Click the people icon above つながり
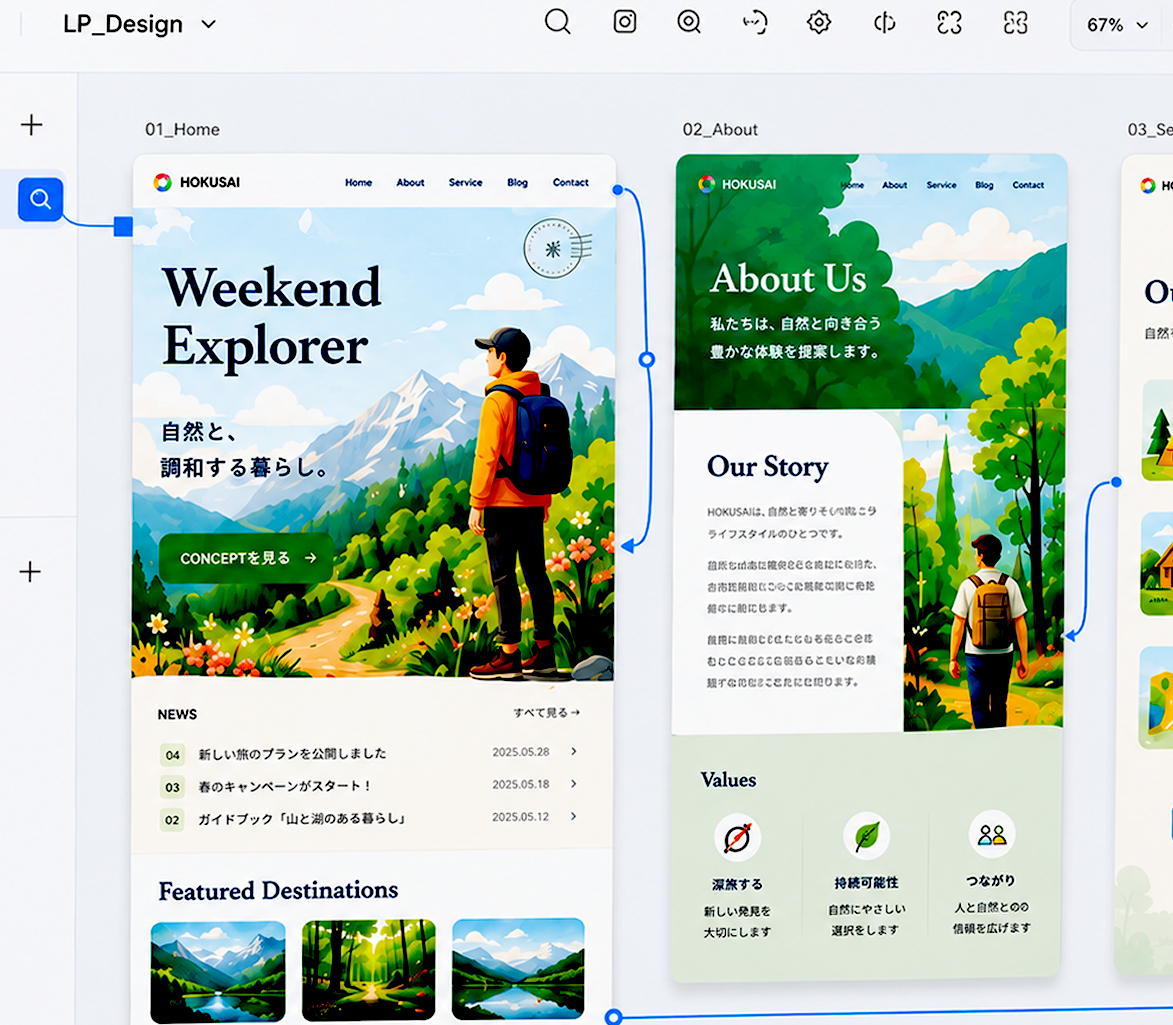The height and width of the screenshot is (1025, 1173). pyautogui.click(x=992, y=834)
